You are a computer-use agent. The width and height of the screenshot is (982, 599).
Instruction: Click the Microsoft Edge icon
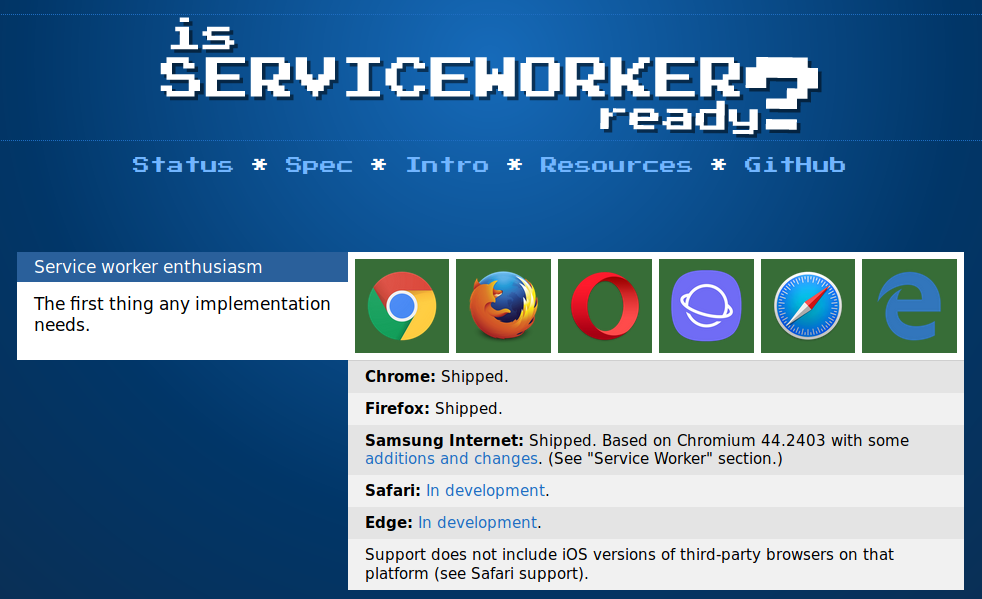pyautogui.click(x=909, y=306)
